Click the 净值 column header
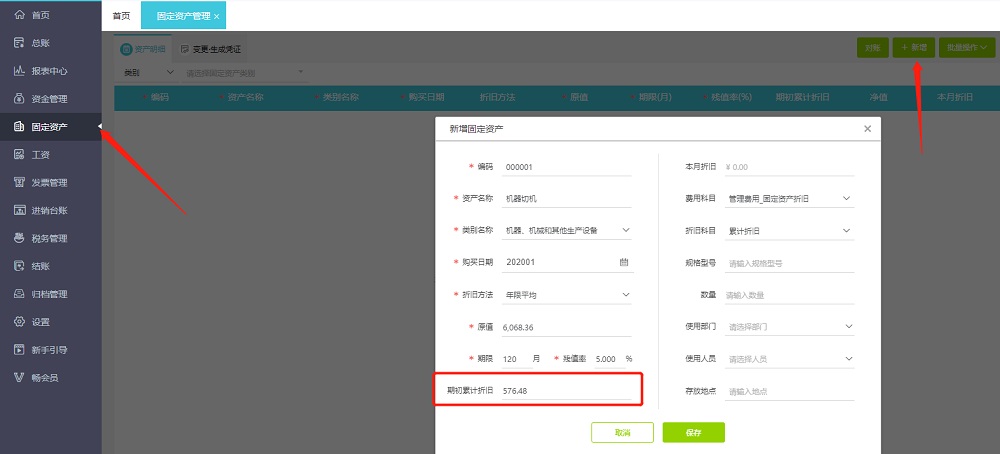This screenshot has width=1000, height=454. click(x=878, y=98)
